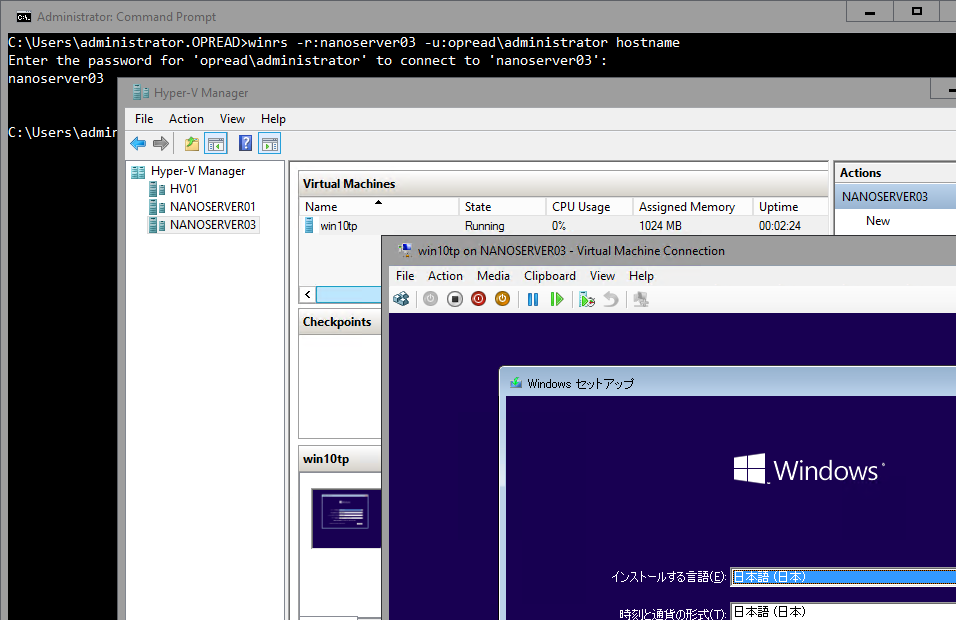Click the Forward arrow in Hyper-V Manager toolbar

[161, 144]
